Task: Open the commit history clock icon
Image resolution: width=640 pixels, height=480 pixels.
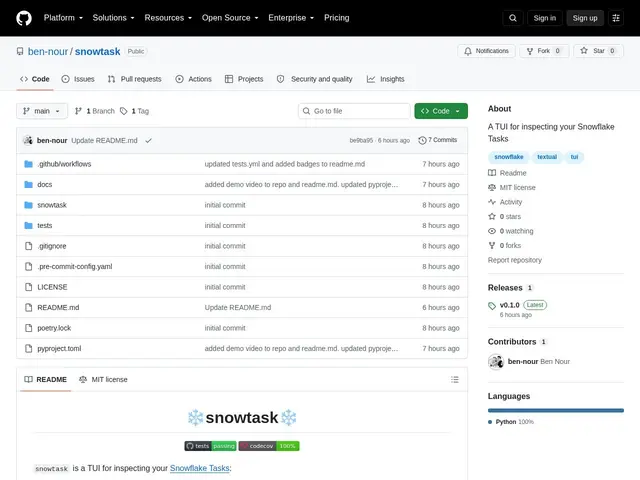Action: click(x=422, y=140)
